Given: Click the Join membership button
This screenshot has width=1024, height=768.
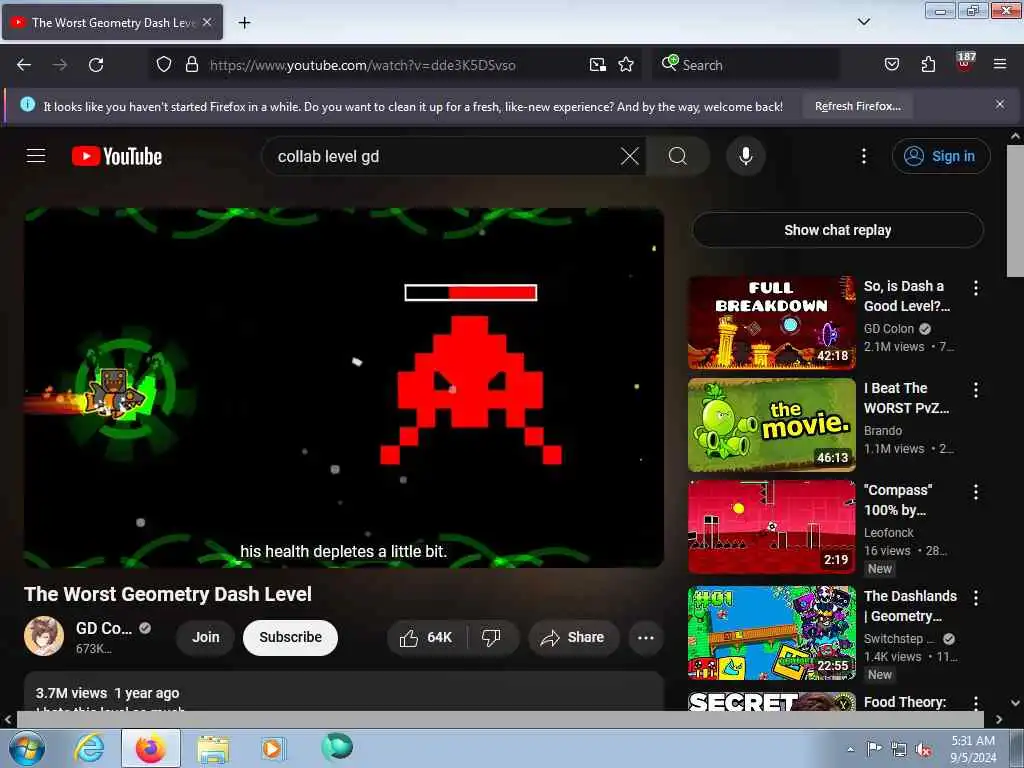Looking at the screenshot, I should [206, 637].
